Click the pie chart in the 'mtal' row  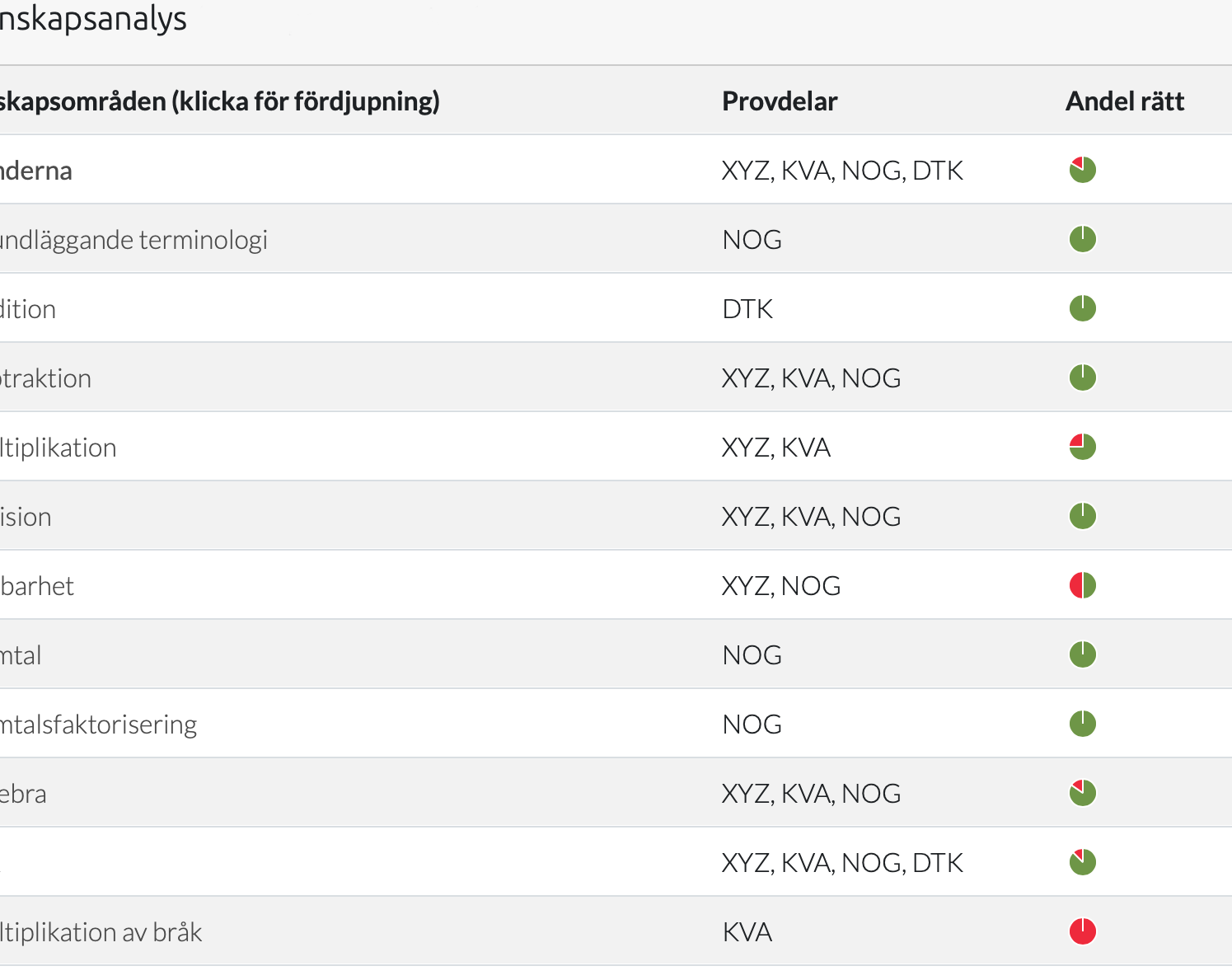pos(1082,654)
